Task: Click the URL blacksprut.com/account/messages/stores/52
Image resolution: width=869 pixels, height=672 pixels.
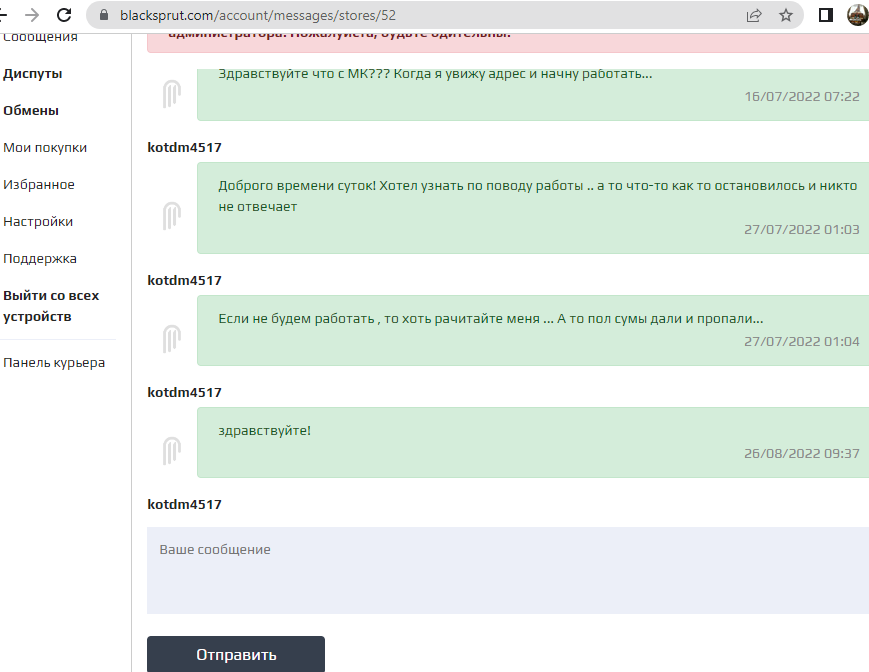Action: (x=258, y=15)
